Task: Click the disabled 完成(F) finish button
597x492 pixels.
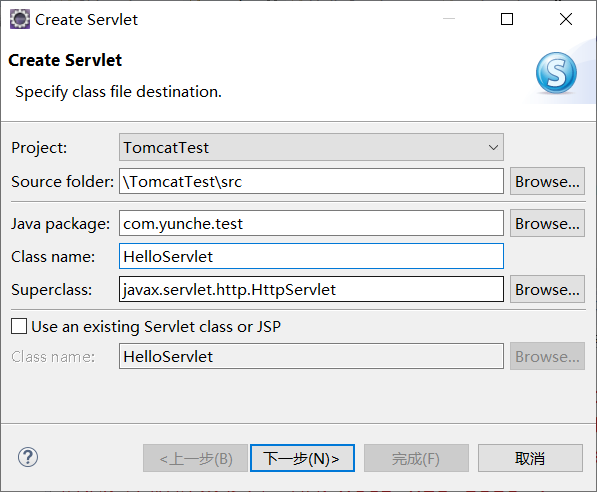Action: [x=416, y=458]
